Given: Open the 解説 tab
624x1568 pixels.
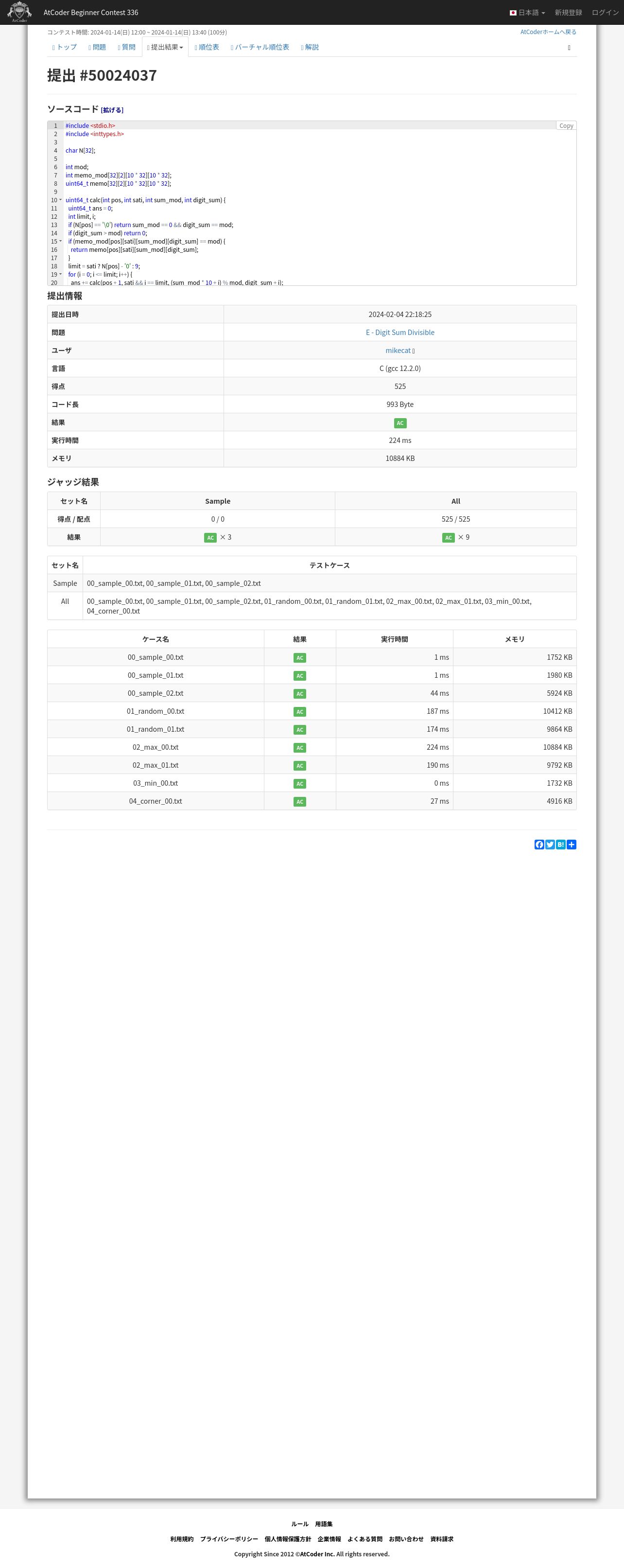Looking at the screenshot, I should click(310, 47).
